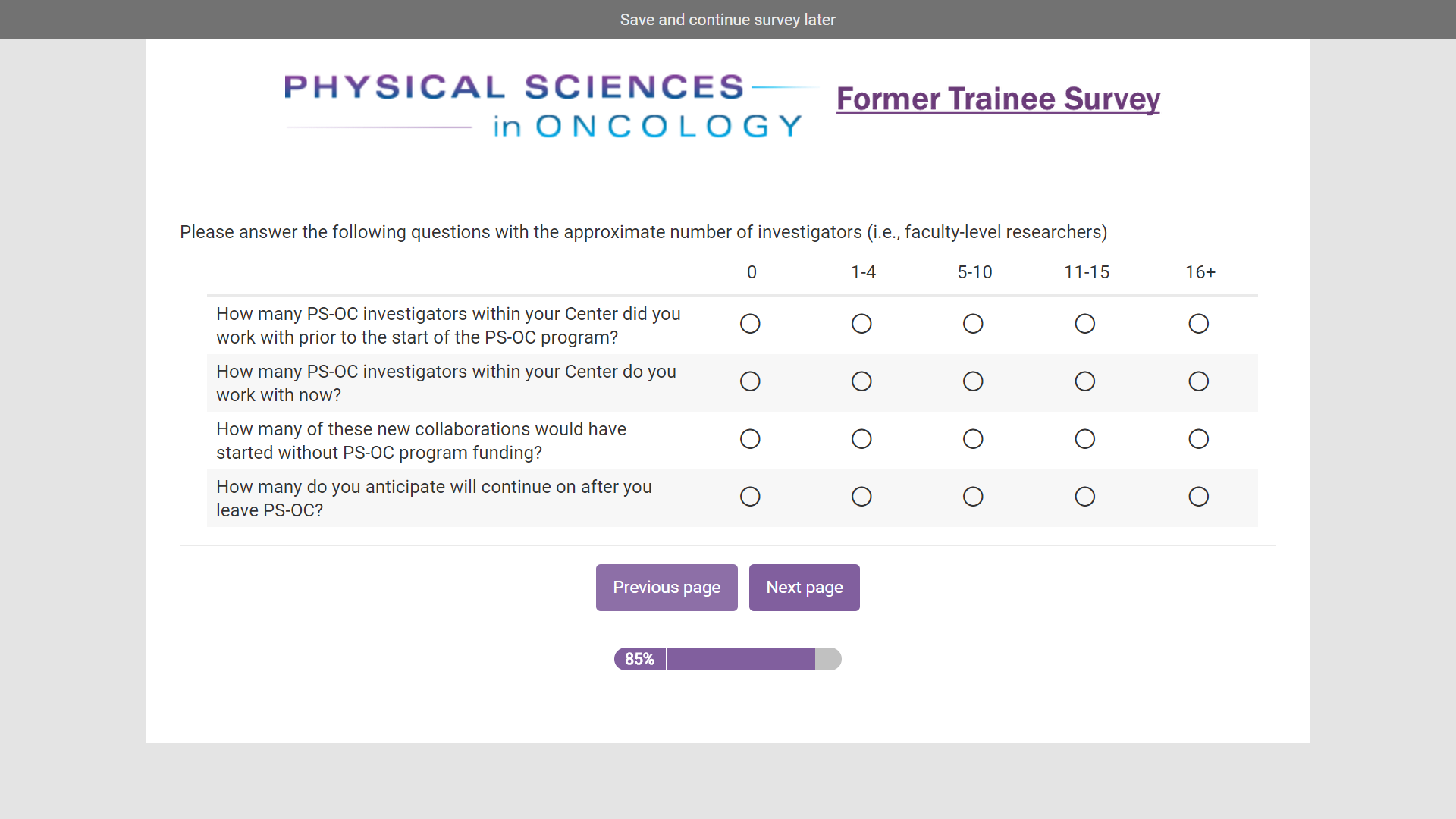Select 0 for investigators worked with prior
Screen dimensions: 1456x819
point(750,324)
